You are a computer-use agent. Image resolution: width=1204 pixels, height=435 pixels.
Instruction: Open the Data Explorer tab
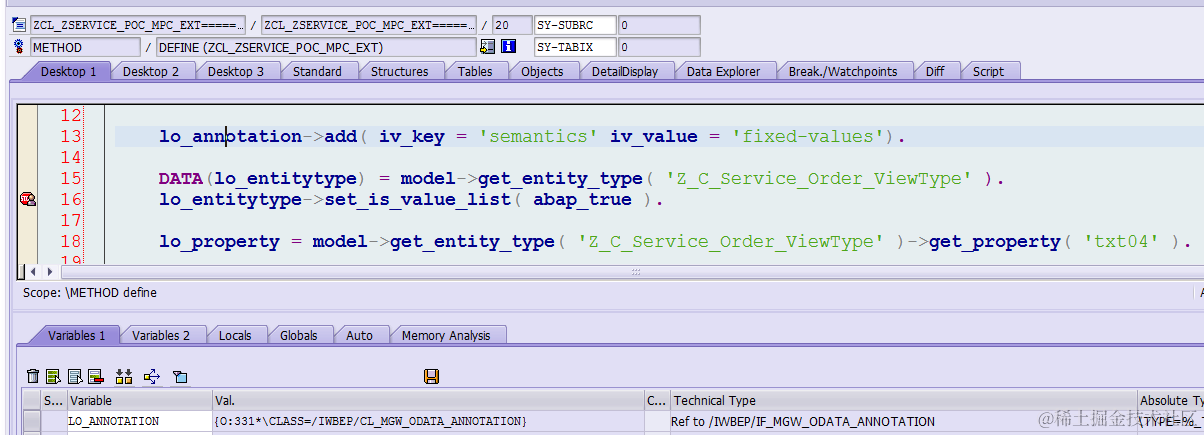point(723,71)
